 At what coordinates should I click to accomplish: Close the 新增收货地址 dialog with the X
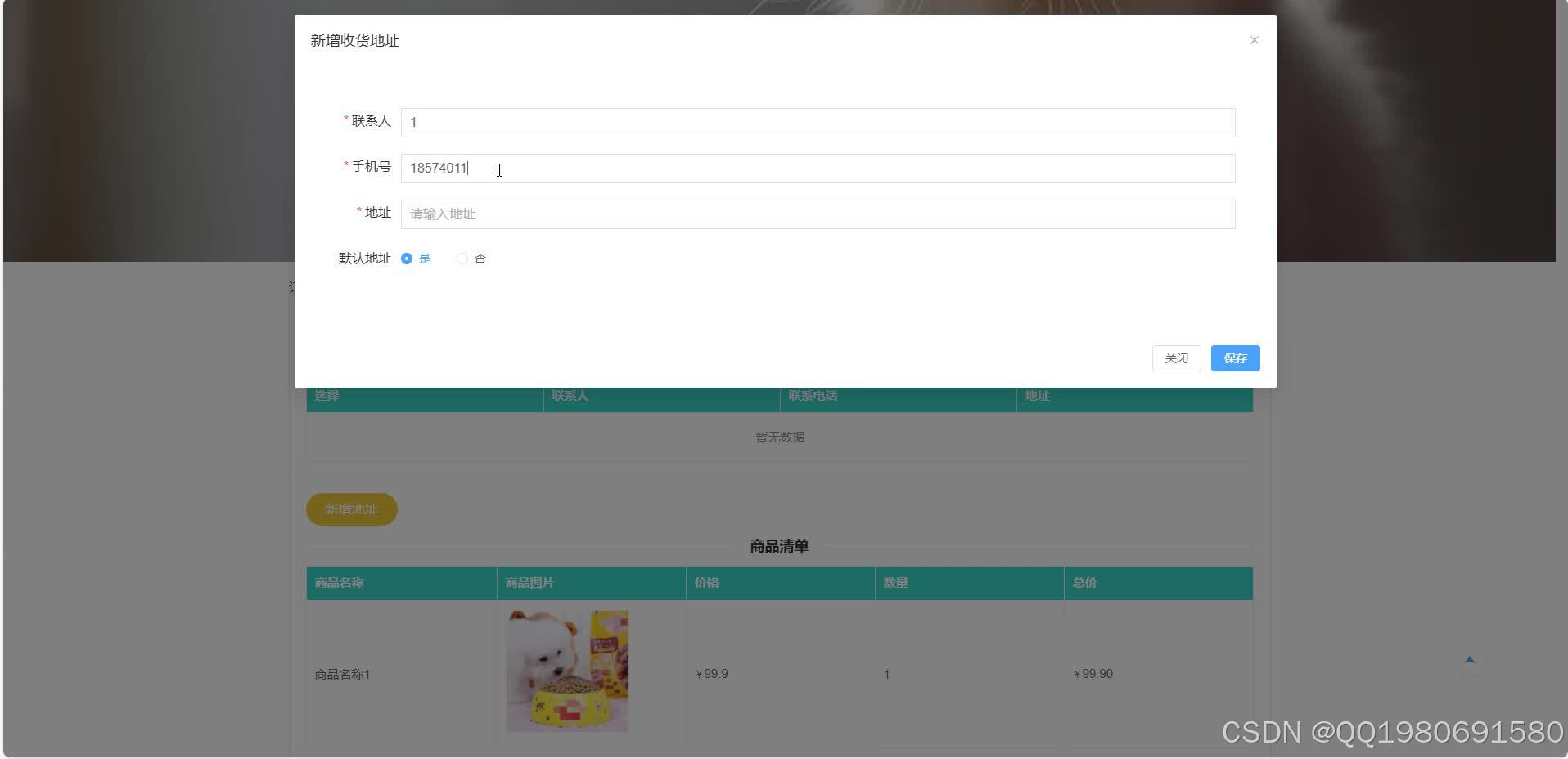click(x=1254, y=39)
